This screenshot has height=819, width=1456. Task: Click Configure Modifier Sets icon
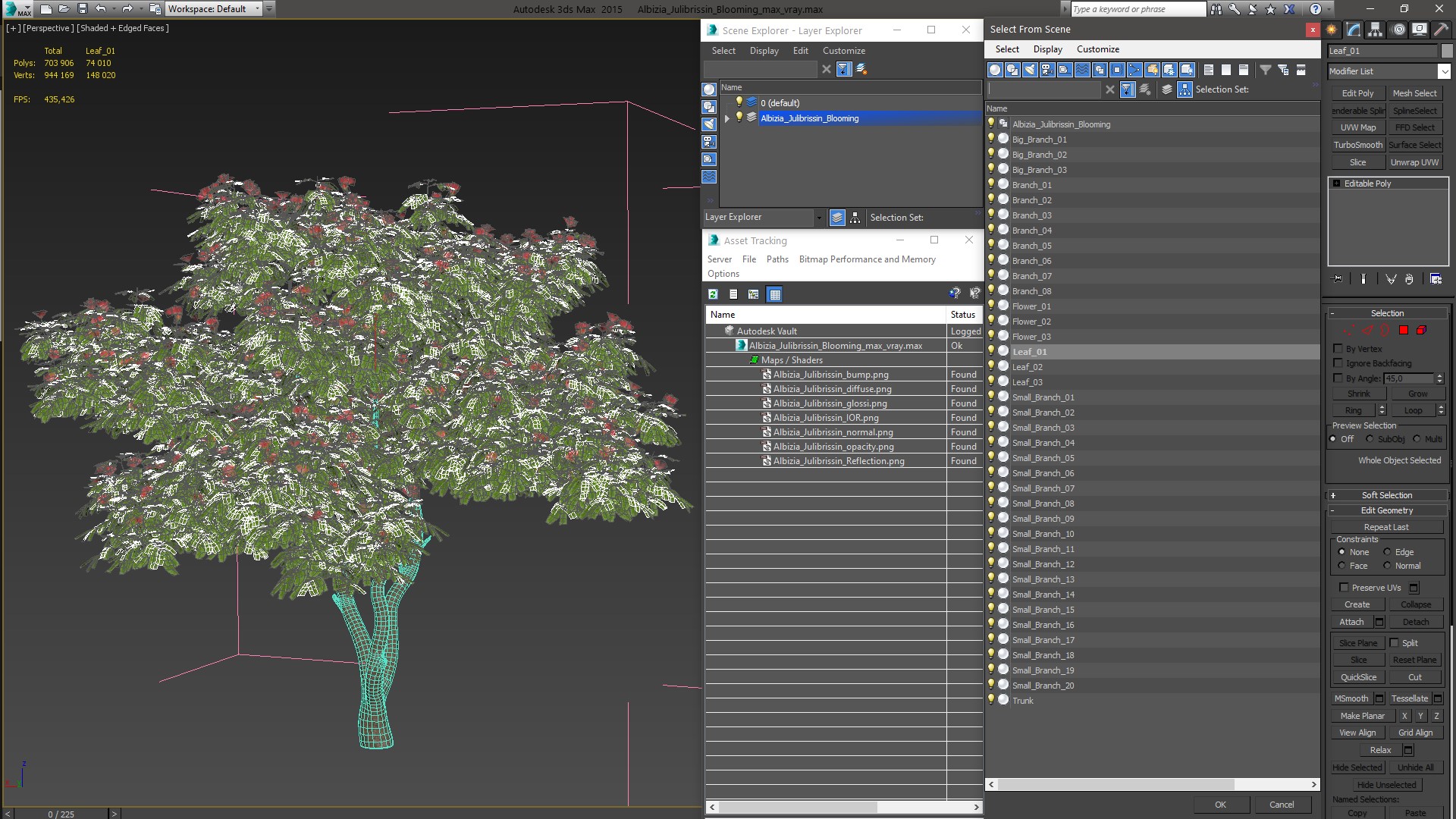pyautogui.click(x=1436, y=279)
